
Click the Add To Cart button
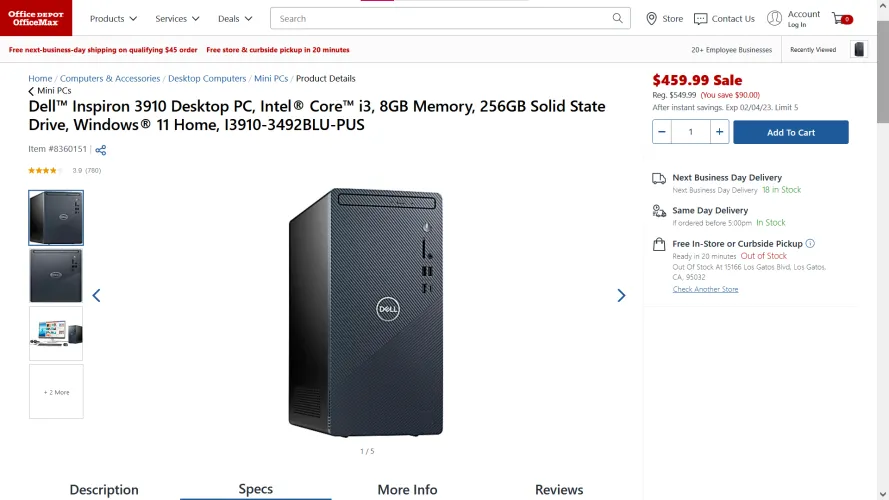[x=790, y=132]
